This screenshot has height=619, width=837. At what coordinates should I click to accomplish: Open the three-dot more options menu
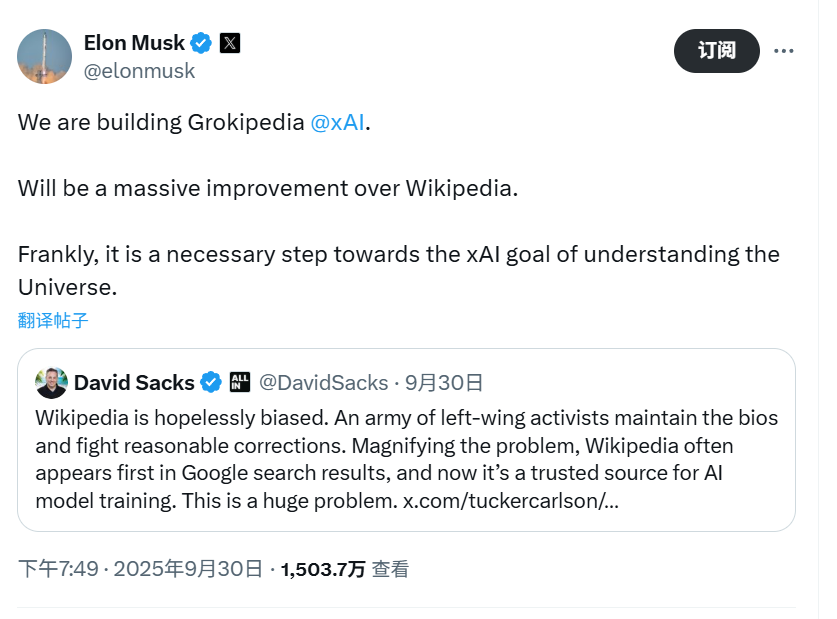coord(785,51)
